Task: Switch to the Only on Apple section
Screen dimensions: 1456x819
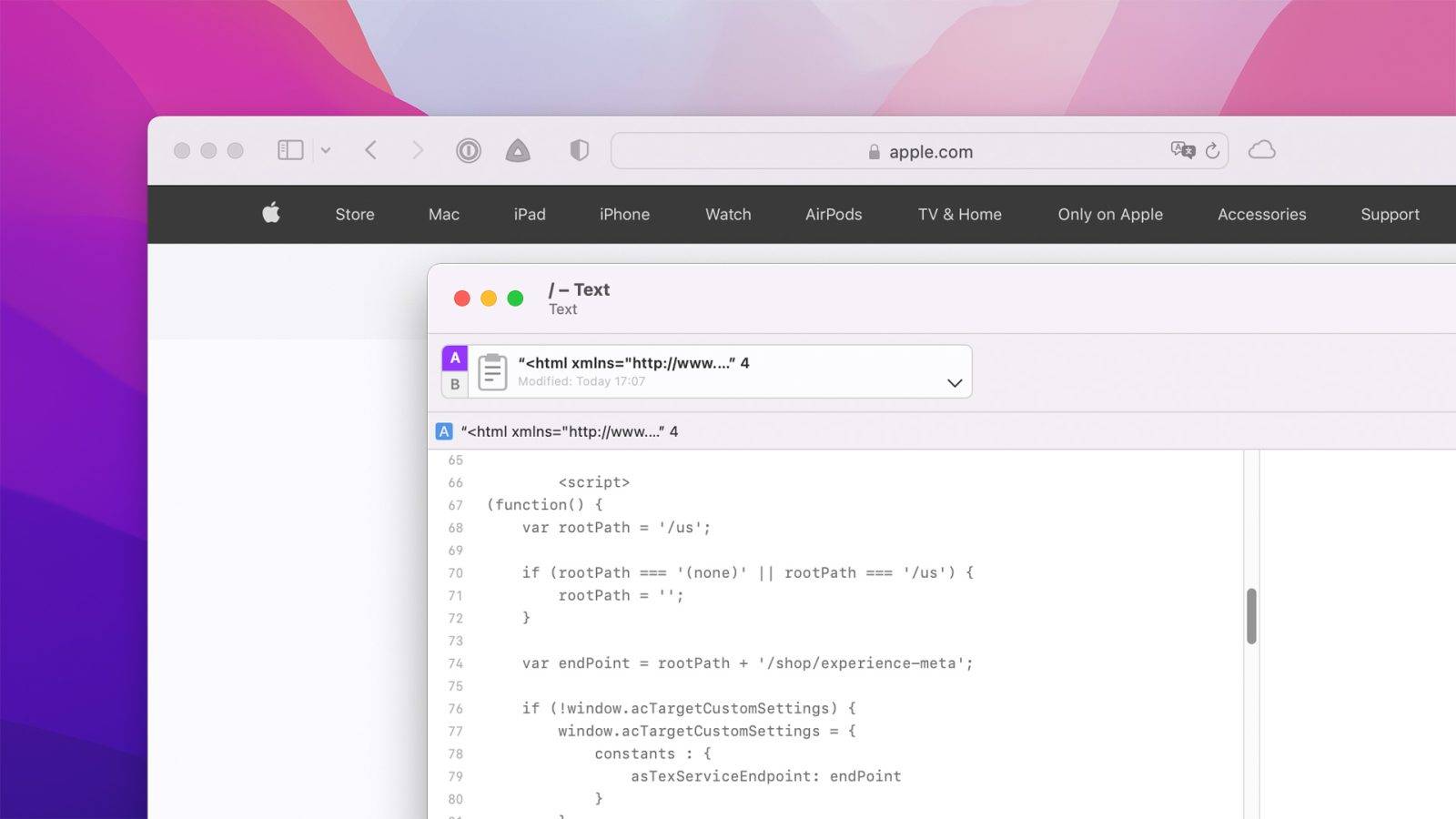Action: 1109,214
